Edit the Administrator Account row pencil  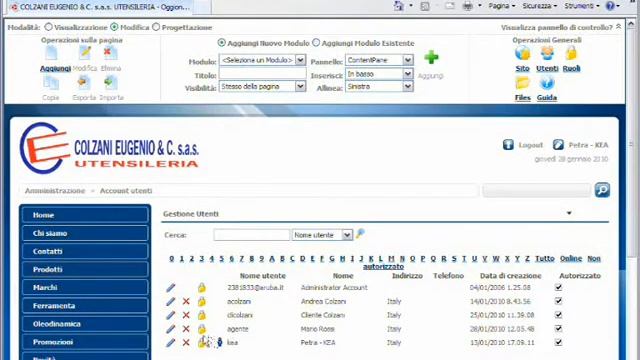coord(171,288)
